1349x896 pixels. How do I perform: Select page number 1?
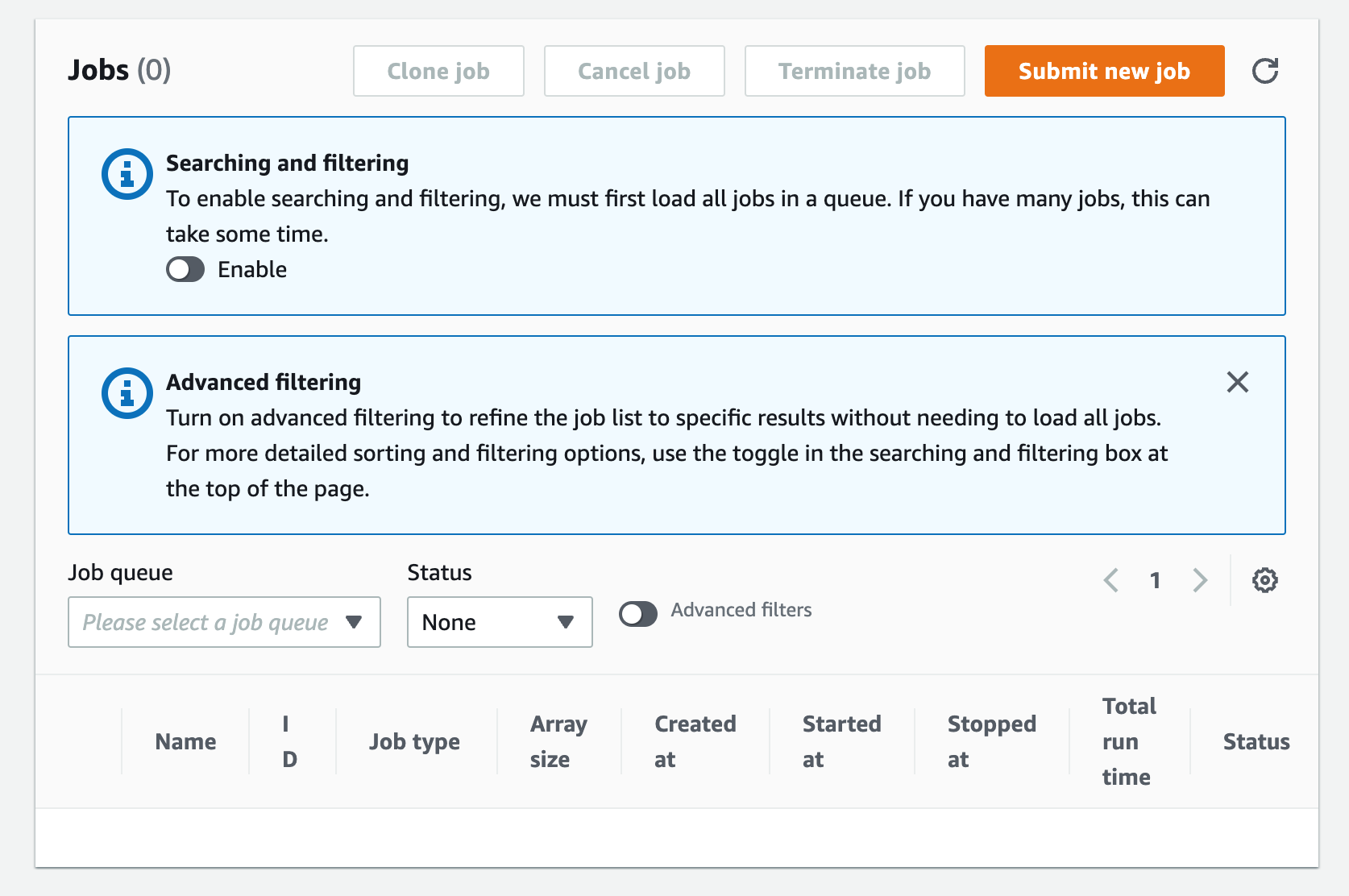click(1155, 580)
